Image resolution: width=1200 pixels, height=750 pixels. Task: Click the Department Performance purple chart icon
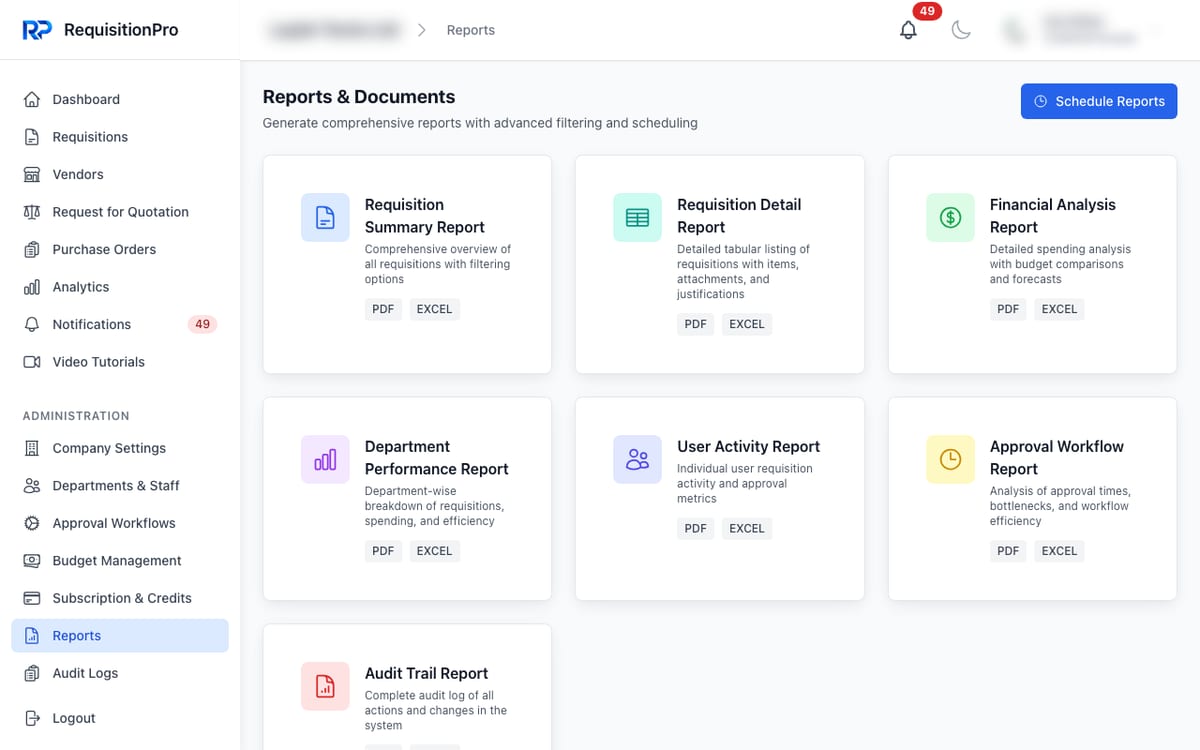coord(325,459)
